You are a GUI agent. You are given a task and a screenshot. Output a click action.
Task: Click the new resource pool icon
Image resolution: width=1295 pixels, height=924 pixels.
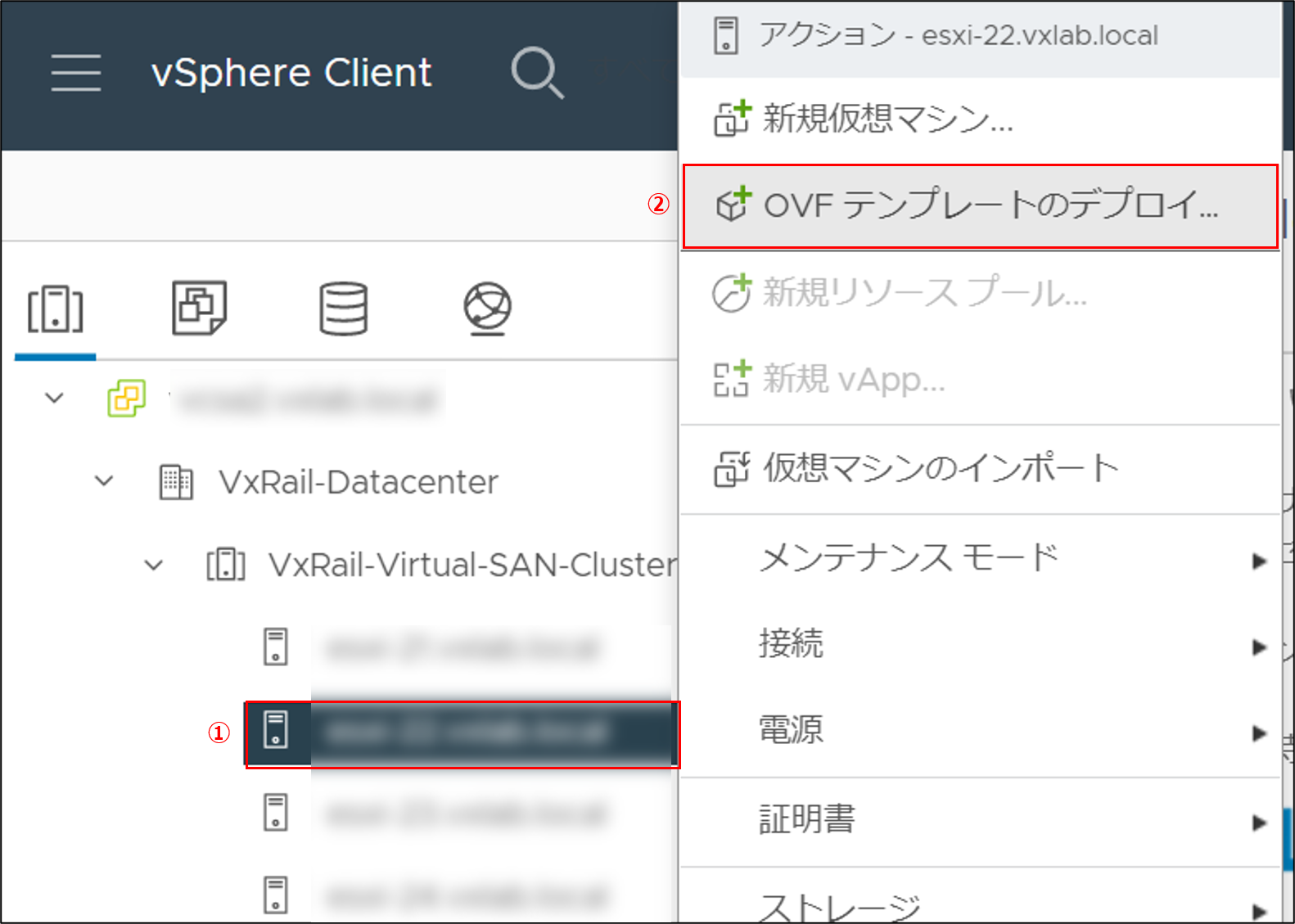pos(731,292)
